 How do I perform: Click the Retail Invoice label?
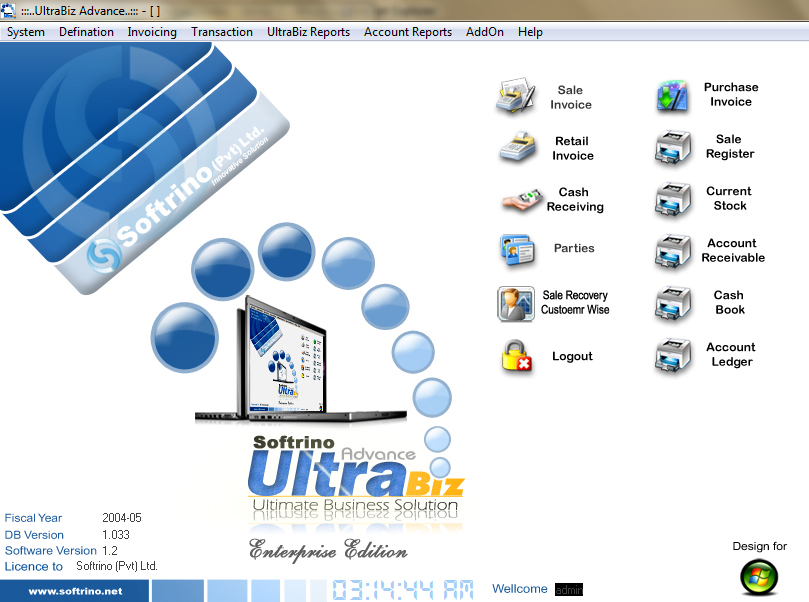pos(573,149)
